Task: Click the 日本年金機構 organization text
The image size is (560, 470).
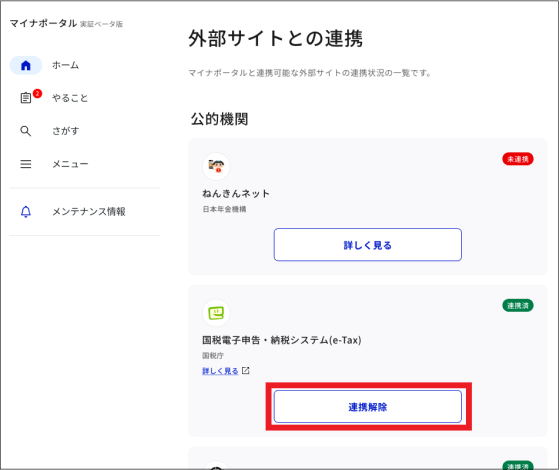Action: pos(224,209)
